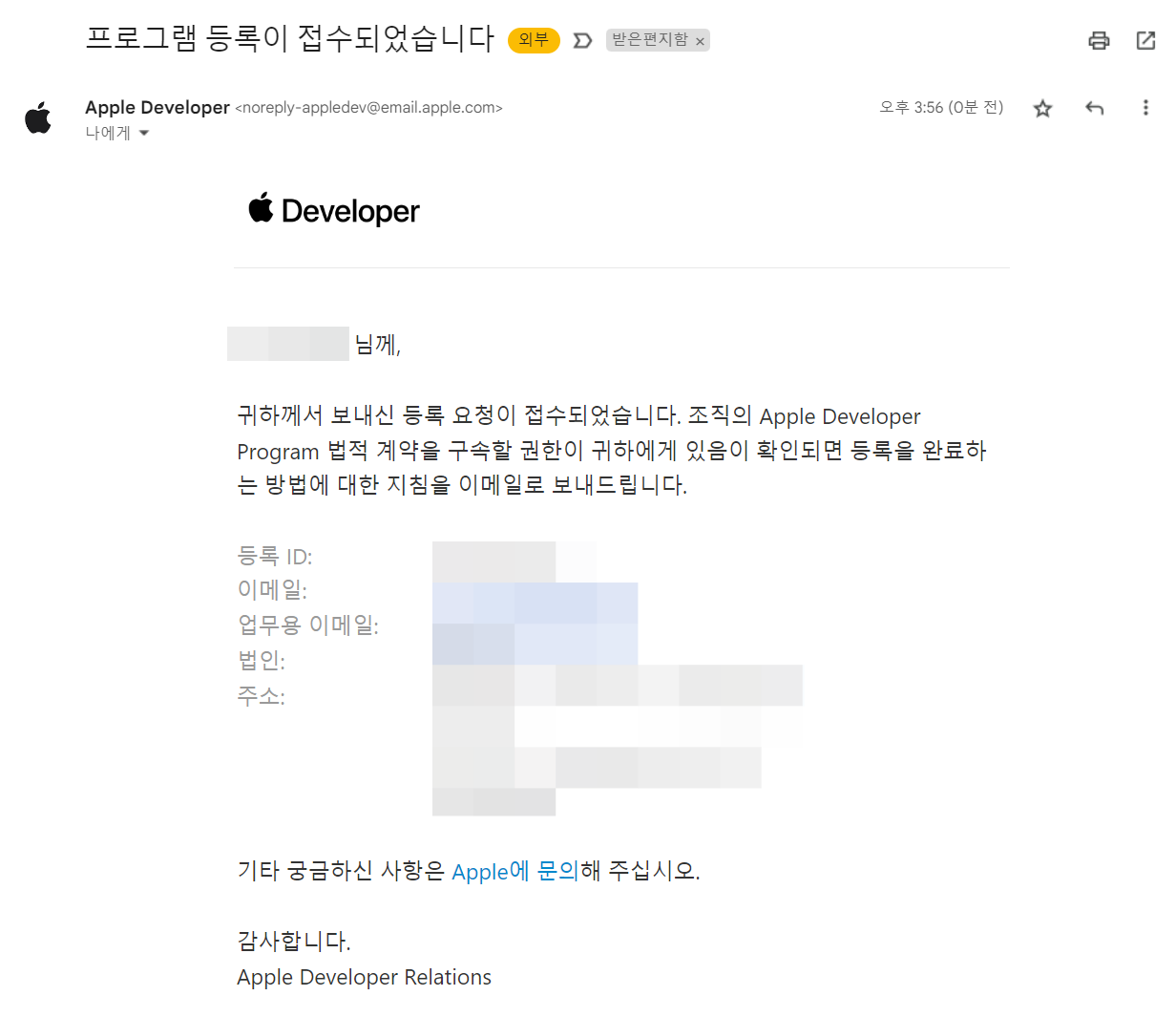Click the 등록 ID: label

(275, 556)
